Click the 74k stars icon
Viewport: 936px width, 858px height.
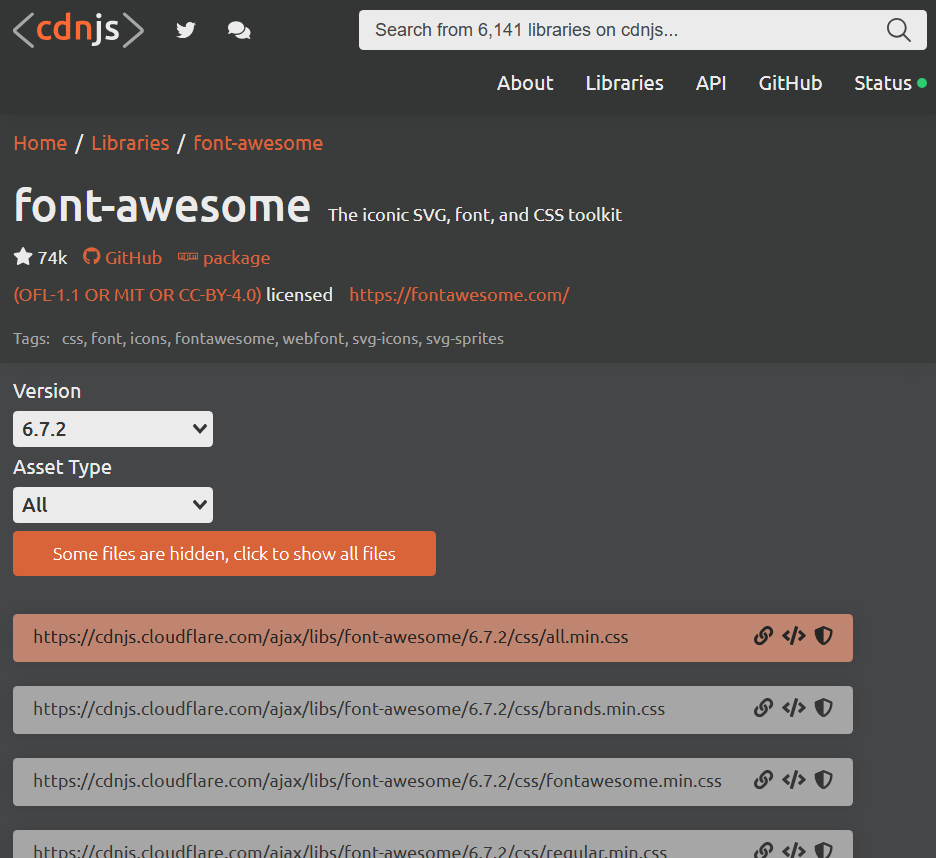[23, 257]
